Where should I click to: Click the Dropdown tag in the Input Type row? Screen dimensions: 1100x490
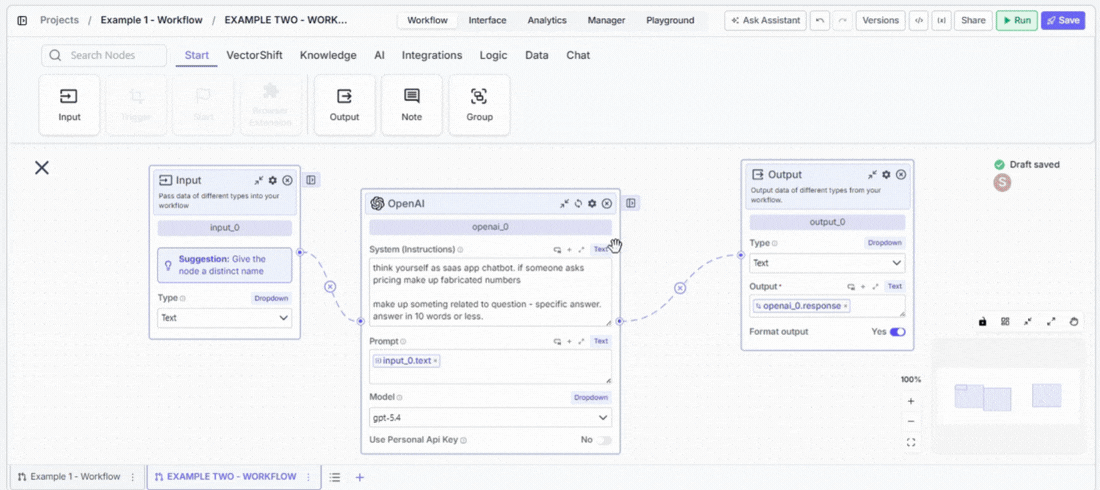(x=271, y=298)
